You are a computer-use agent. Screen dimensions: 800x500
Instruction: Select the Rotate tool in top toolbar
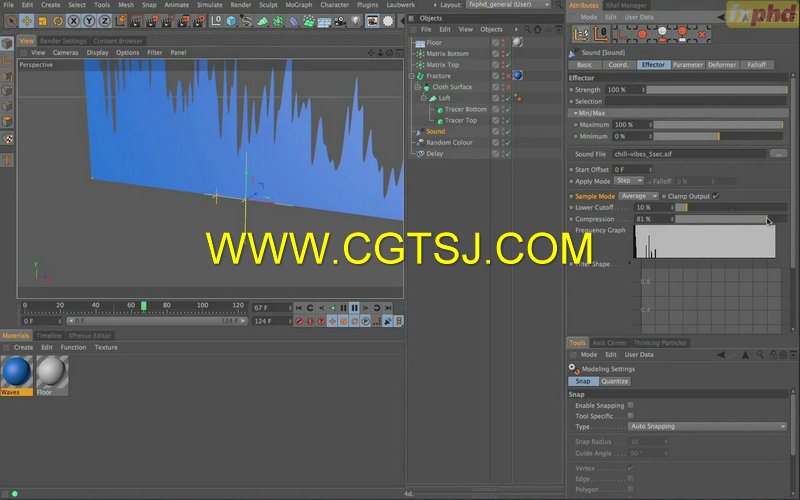(x=58, y=21)
